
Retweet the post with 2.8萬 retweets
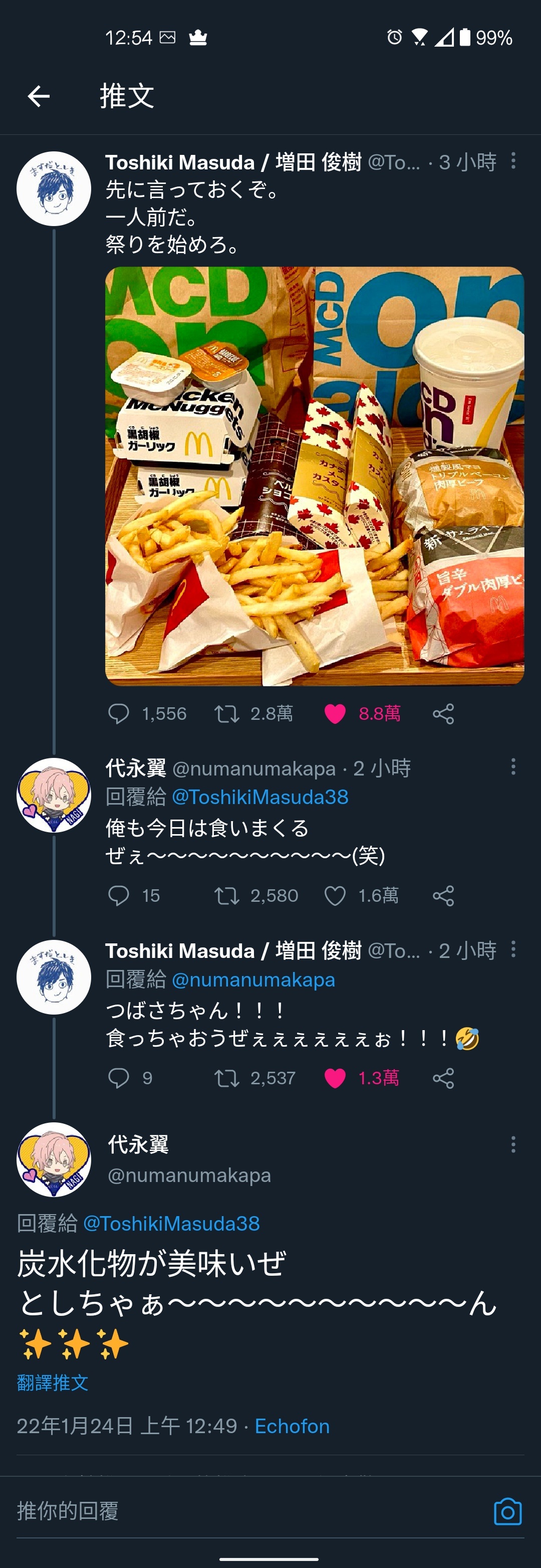(226, 713)
